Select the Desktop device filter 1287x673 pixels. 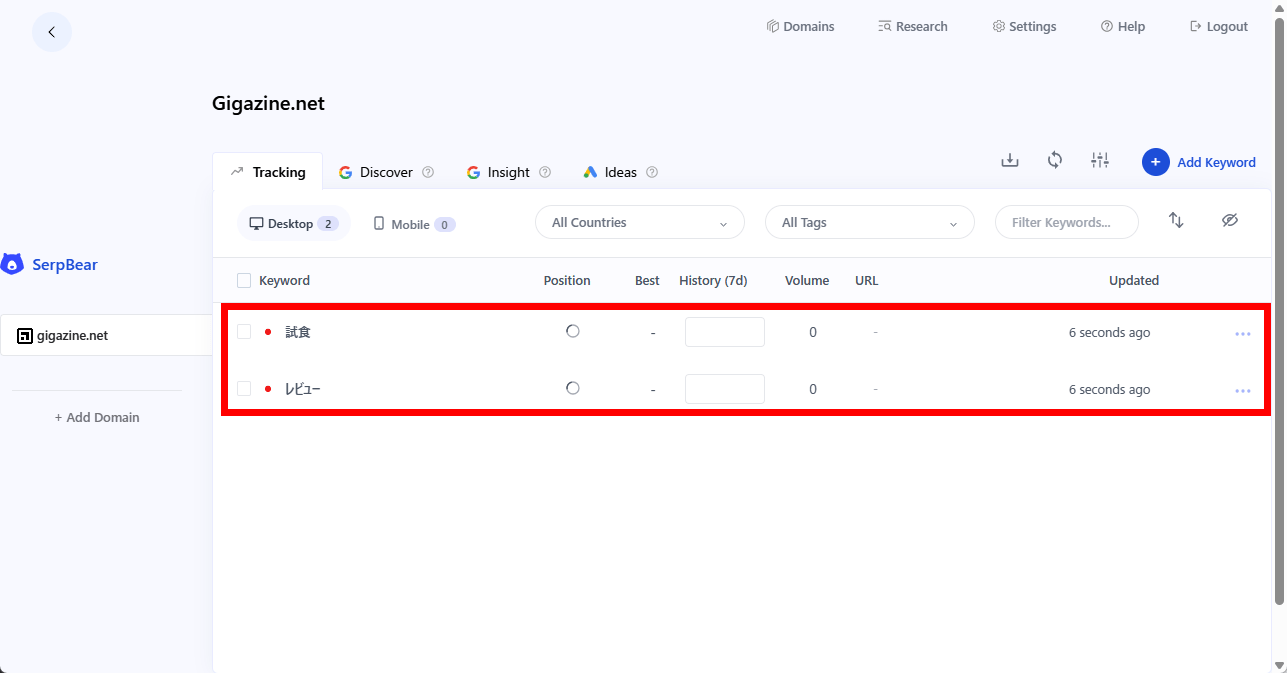pyautogui.click(x=294, y=224)
